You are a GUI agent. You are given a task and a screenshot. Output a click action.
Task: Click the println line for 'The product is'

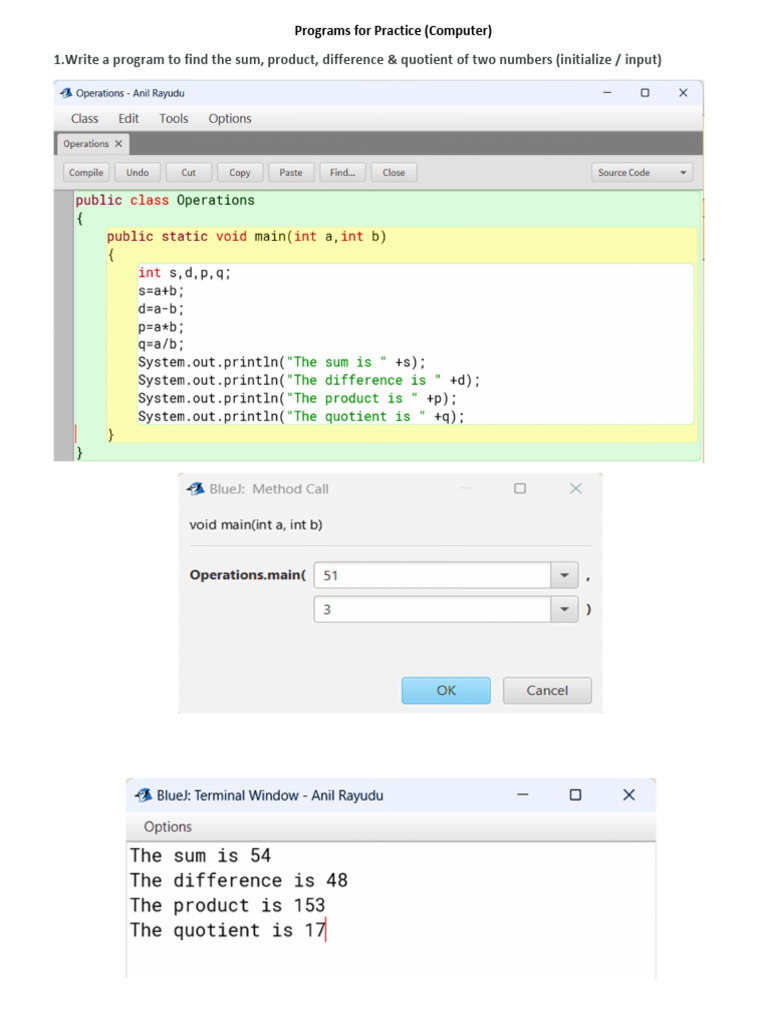click(297, 398)
